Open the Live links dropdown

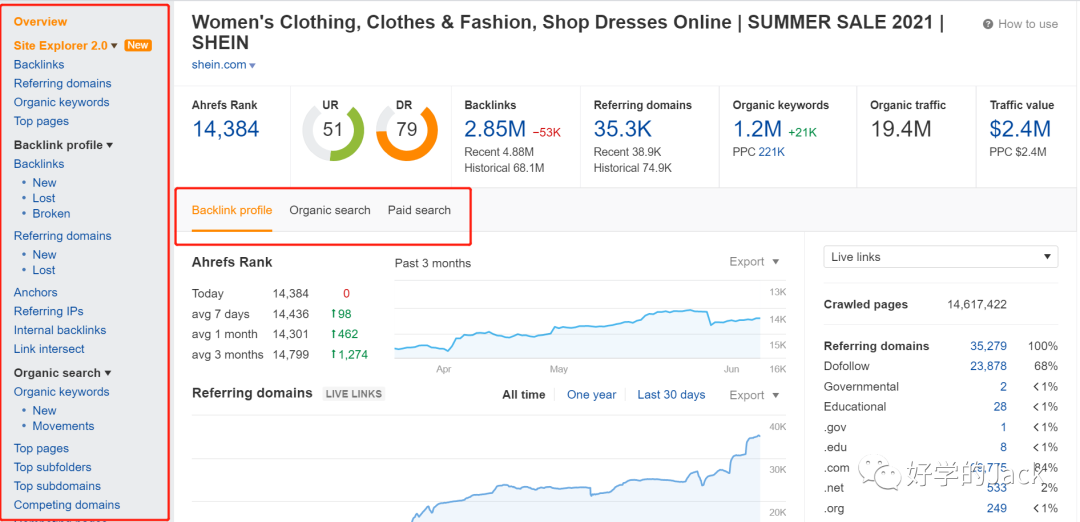tap(940, 257)
